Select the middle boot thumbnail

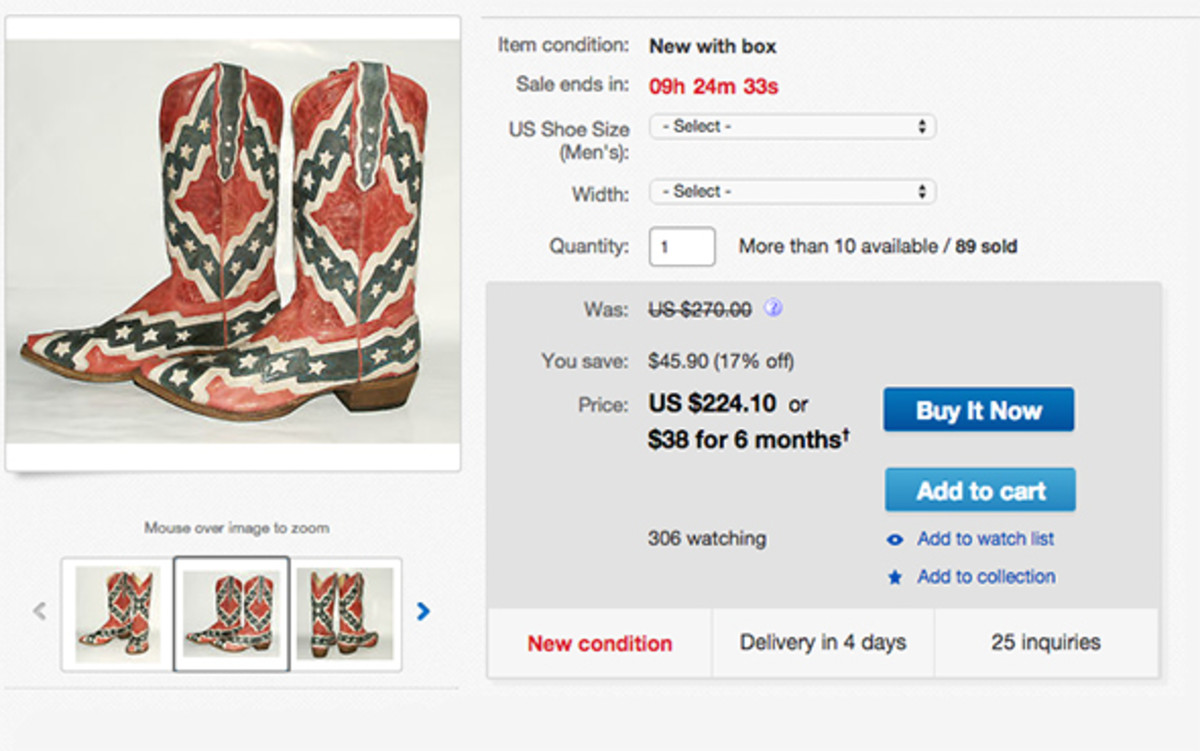231,613
